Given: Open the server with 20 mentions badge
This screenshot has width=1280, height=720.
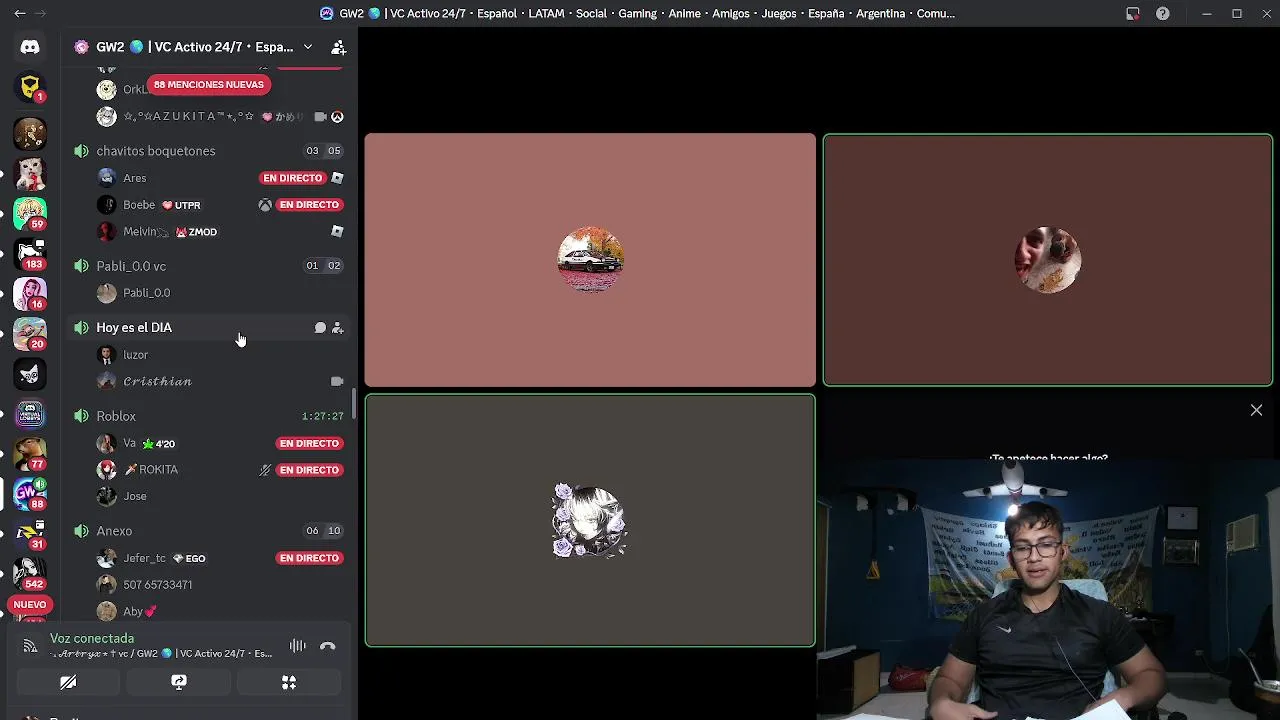Looking at the screenshot, I should point(30,333).
